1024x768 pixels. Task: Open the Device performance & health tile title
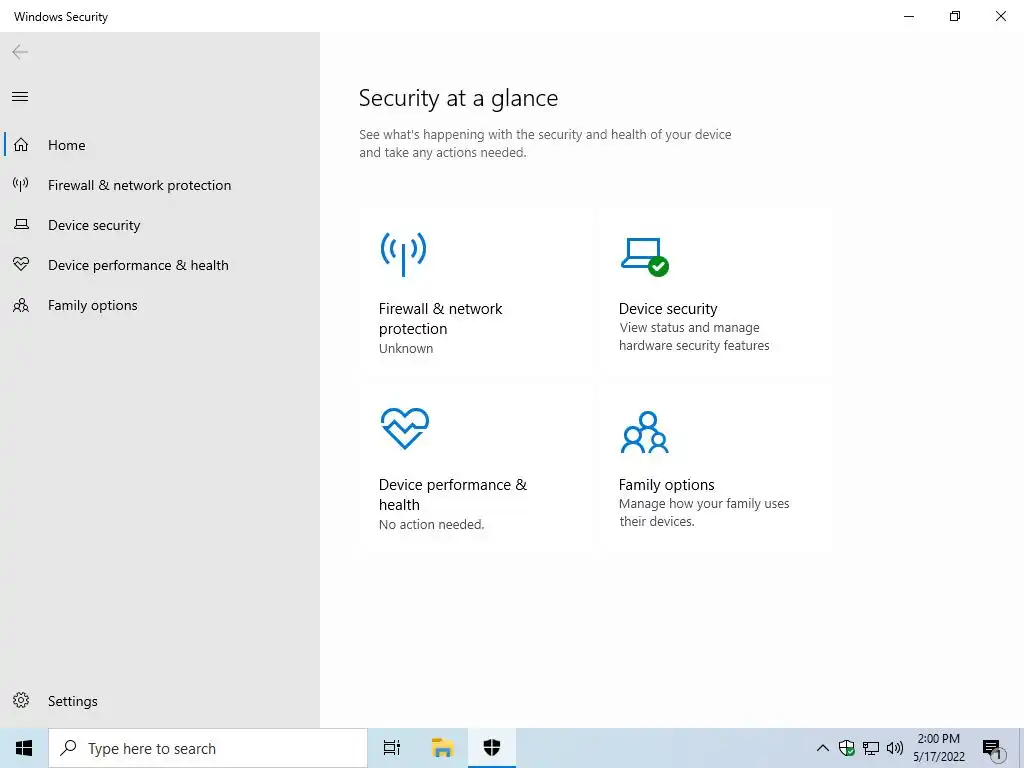click(453, 494)
